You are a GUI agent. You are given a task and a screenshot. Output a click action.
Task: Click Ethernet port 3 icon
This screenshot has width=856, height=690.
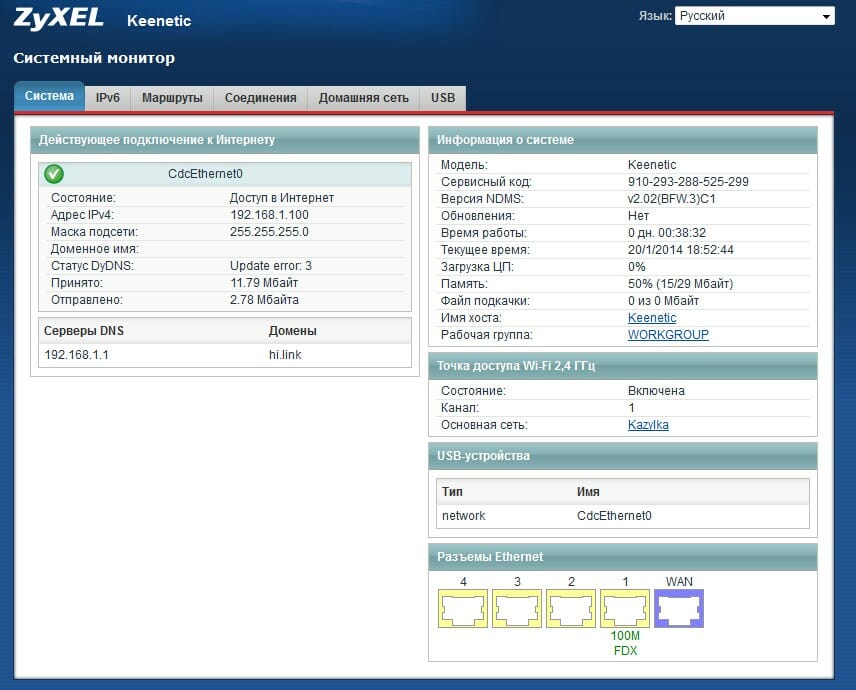click(x=517, y=608)
